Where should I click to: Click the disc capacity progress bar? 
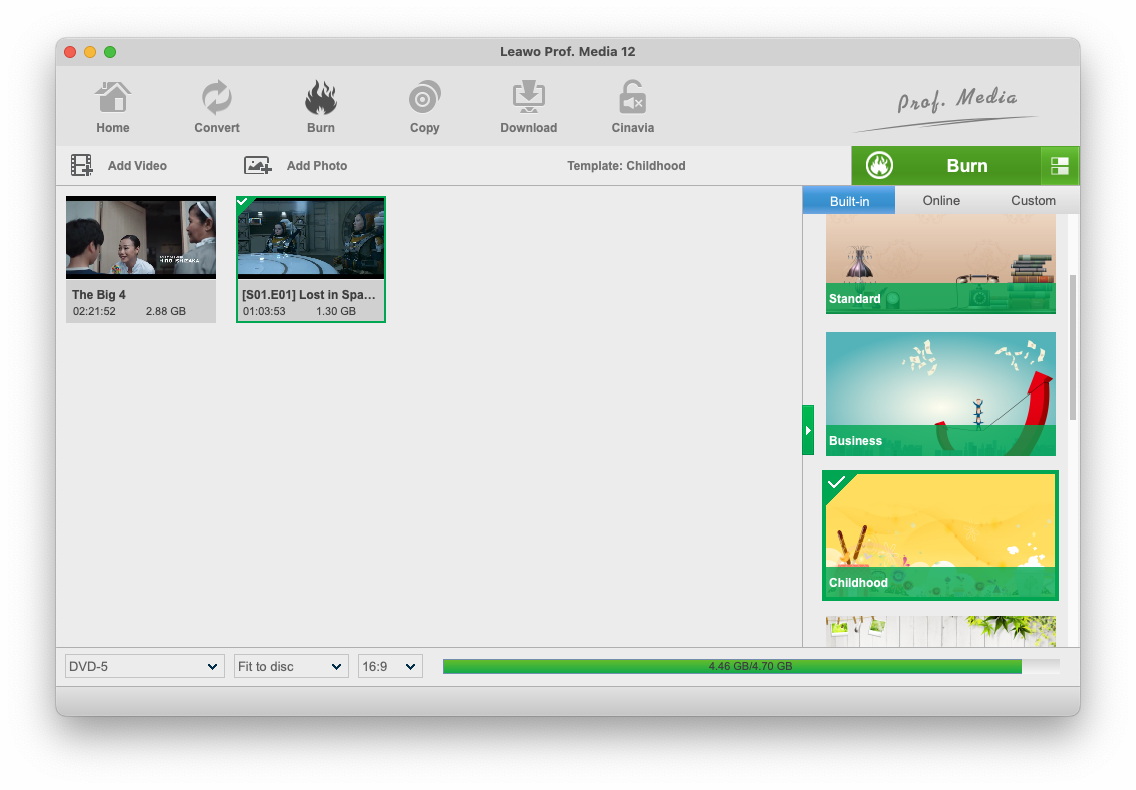point(751,666)
